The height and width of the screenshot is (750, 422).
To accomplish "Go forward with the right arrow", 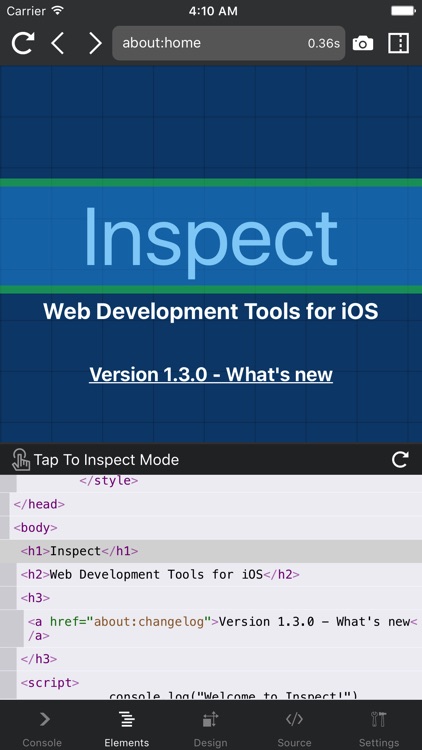I will tap(95, 43).
